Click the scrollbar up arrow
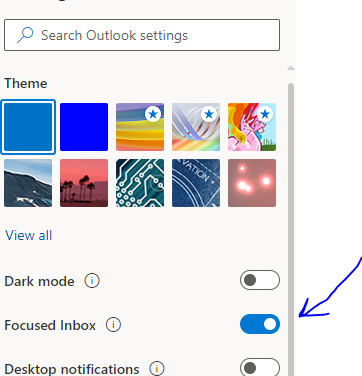 [x=291, y=68]
